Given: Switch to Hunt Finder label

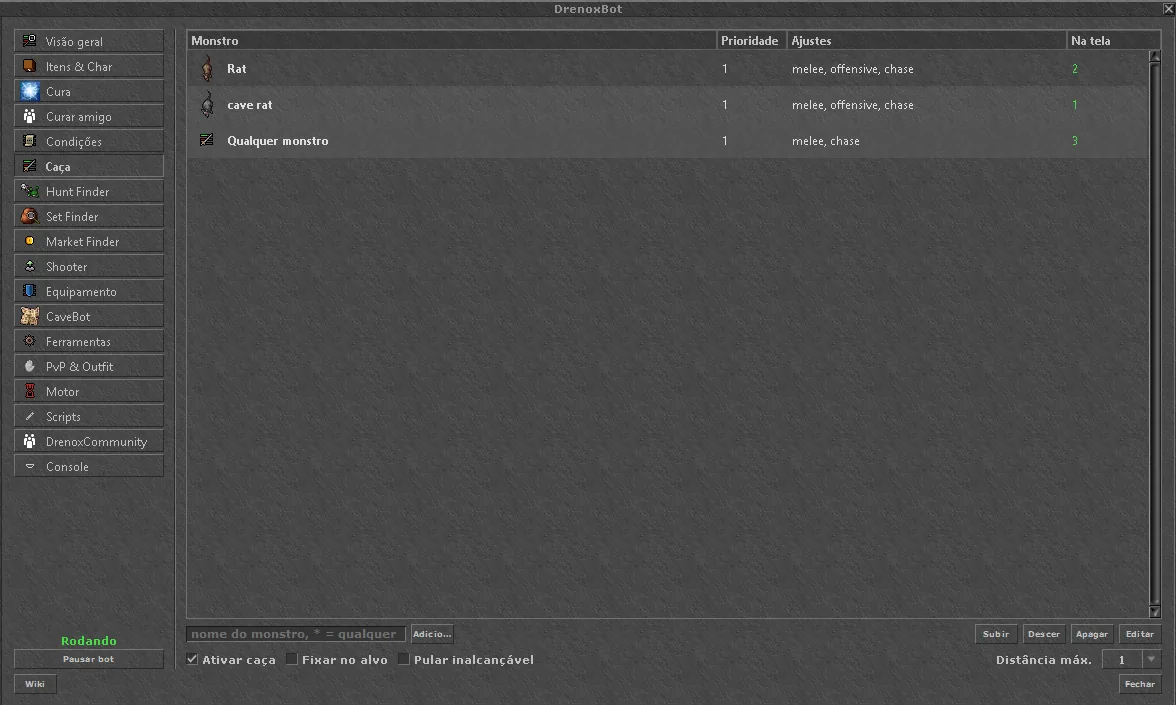Looking at the screenshot, I should pos(77,192).
